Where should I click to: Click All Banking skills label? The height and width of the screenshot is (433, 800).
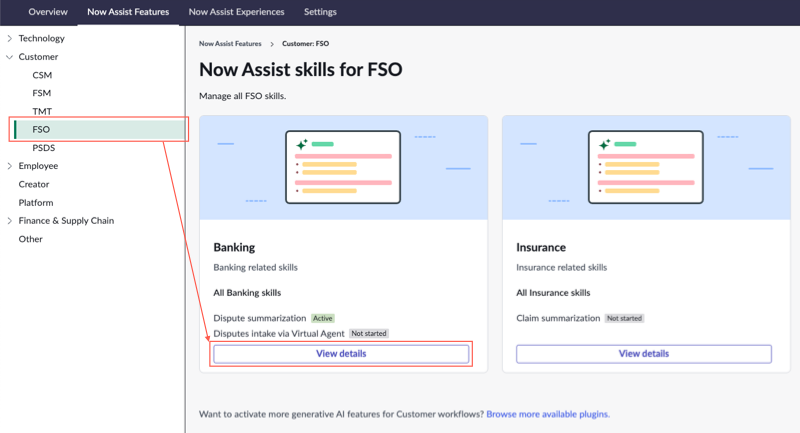(247, 293)
